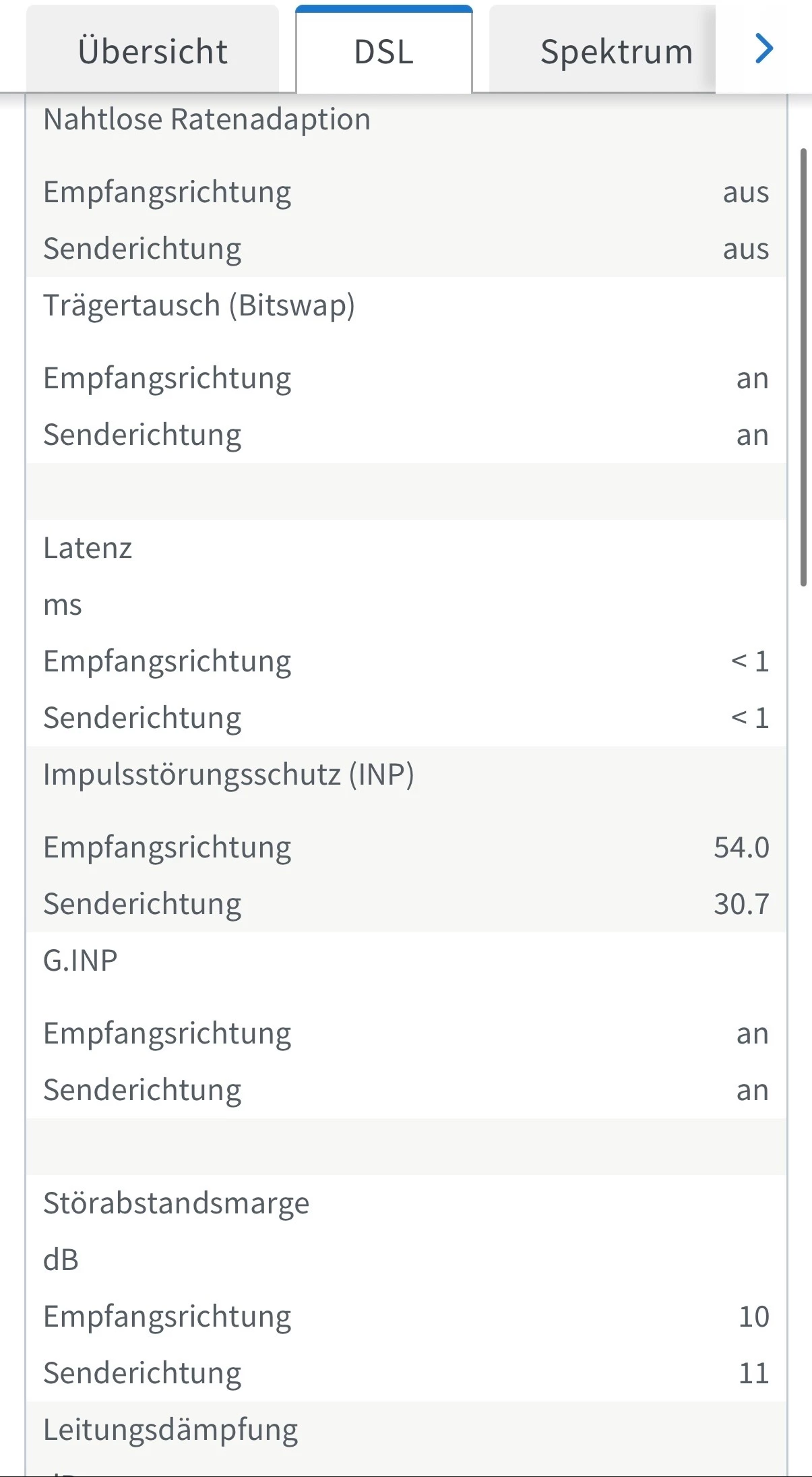Click Empfangsrichtung row under Nahtlose Ratenadaption

point(167,192)
